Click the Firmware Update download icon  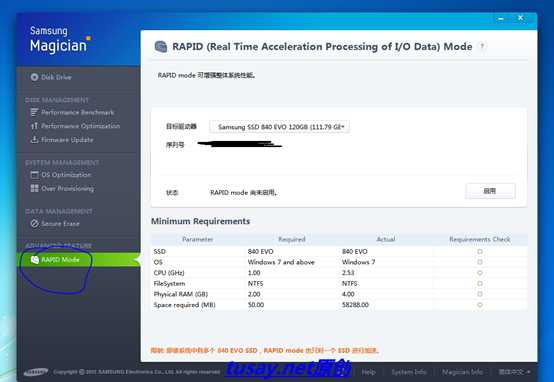(34, 140)
